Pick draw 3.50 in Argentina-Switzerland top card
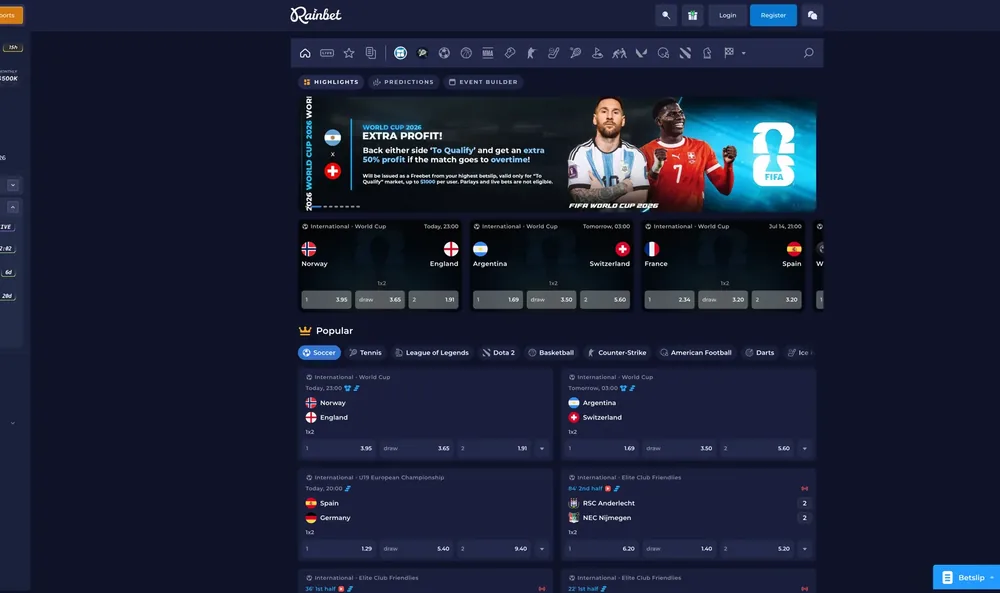Image resolution: width=1000 pixels, height=593 pixels. pyautogui.click(x=551, y=300)
